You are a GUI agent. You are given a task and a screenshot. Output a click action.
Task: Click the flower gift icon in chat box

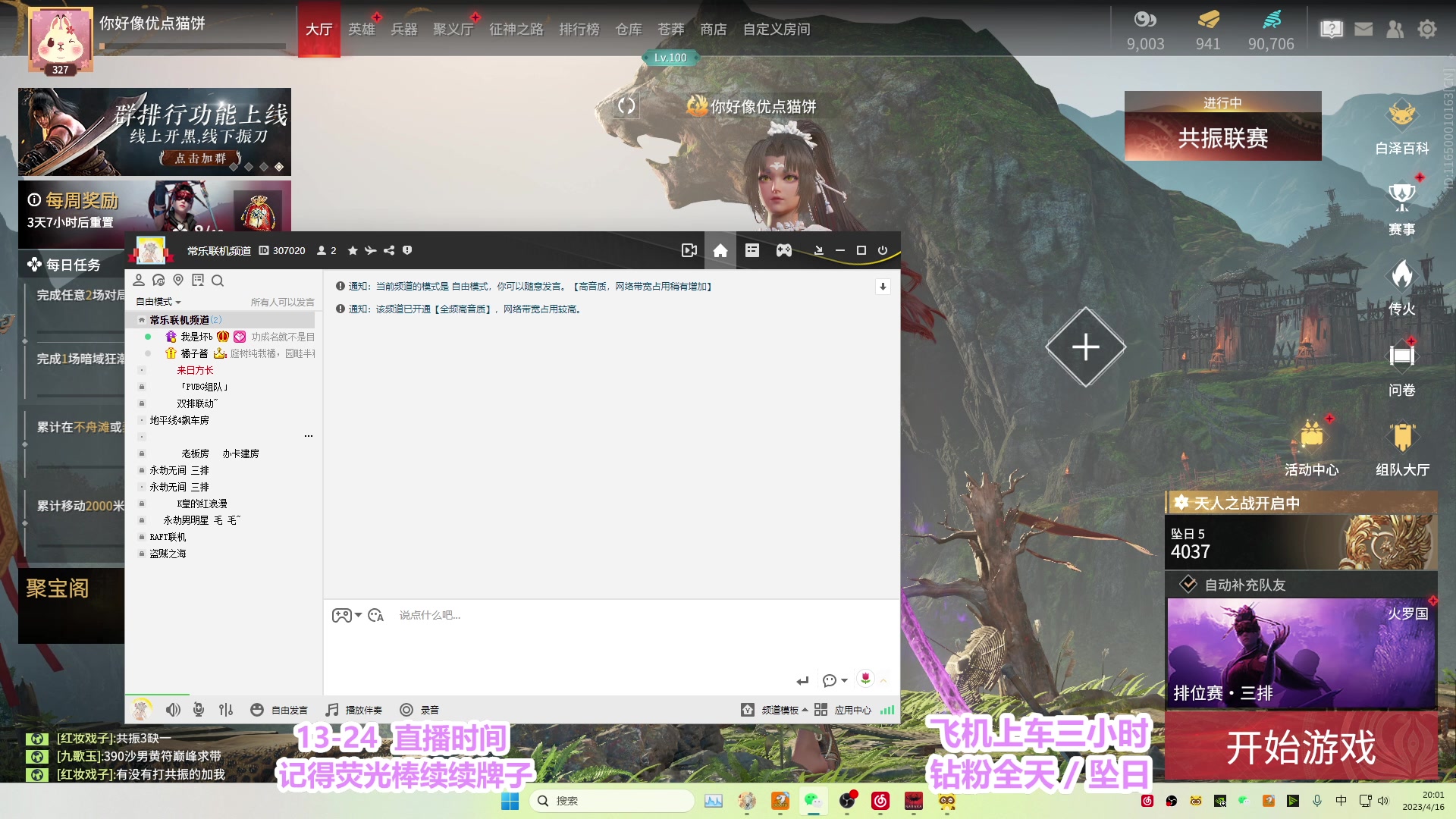tap(865, 678)
